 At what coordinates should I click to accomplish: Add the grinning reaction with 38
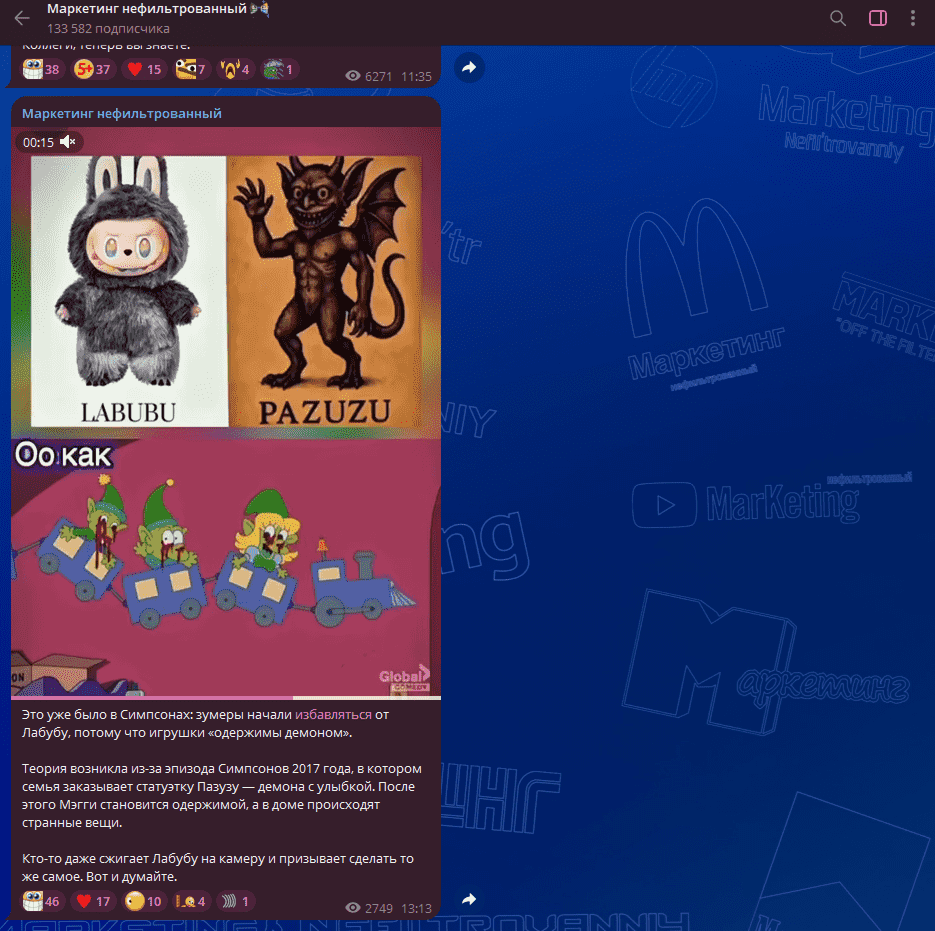point(41,69)
